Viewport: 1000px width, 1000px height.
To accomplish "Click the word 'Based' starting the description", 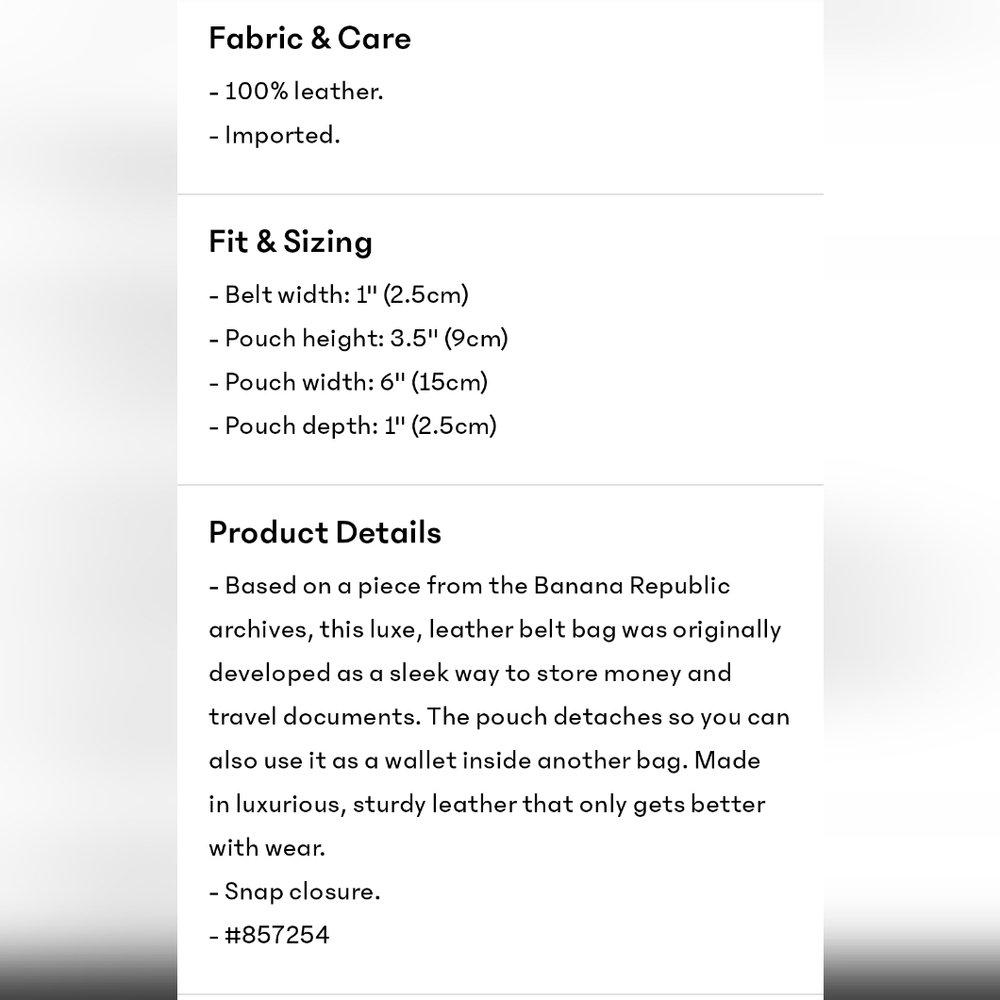I will tap(260, 585).
